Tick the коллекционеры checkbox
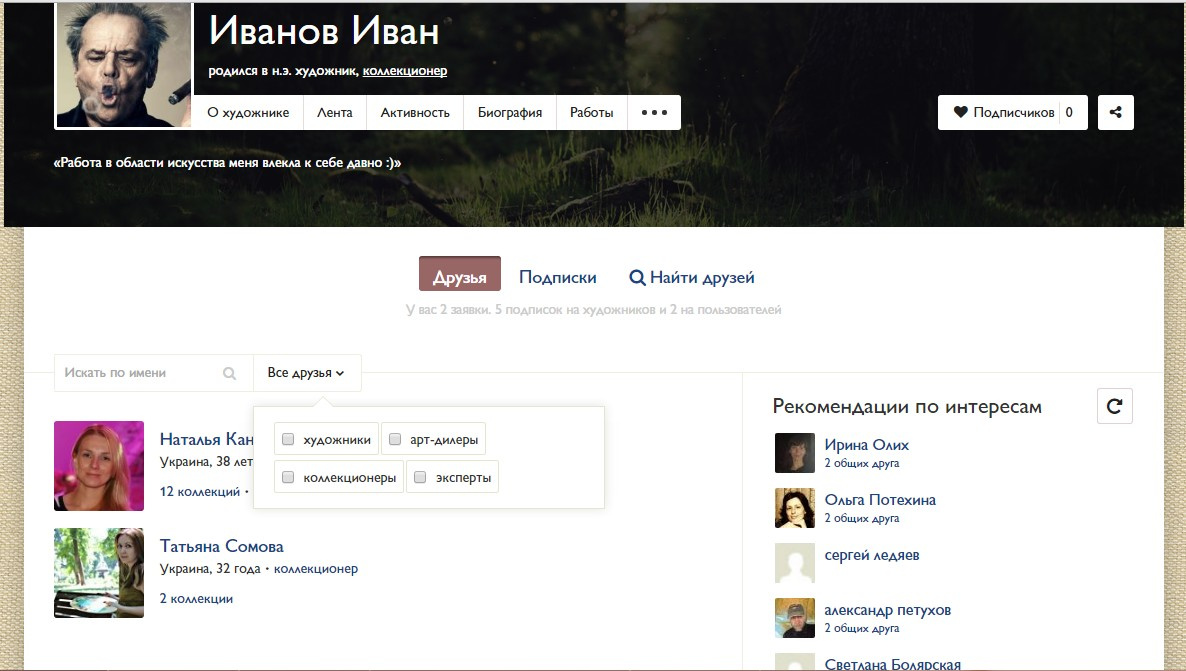Screen dimensions: 1186x671 [x=288, y=478]
